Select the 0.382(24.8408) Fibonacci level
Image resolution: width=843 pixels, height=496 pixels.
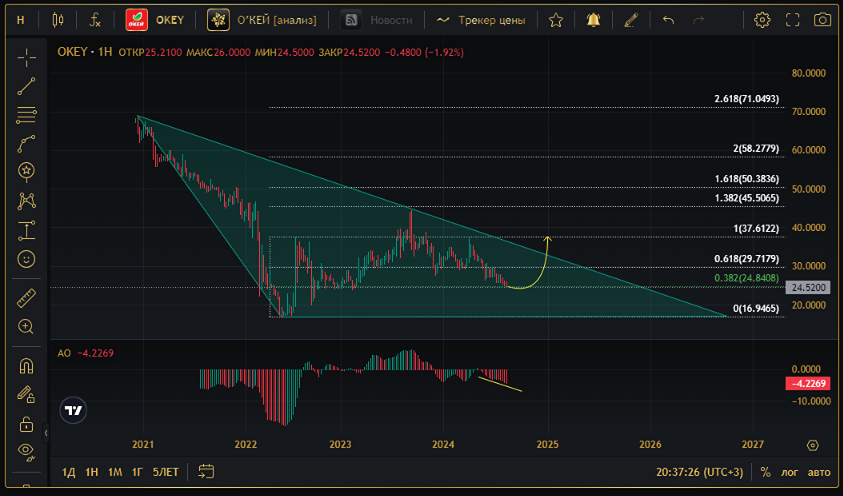coord(746,278)
